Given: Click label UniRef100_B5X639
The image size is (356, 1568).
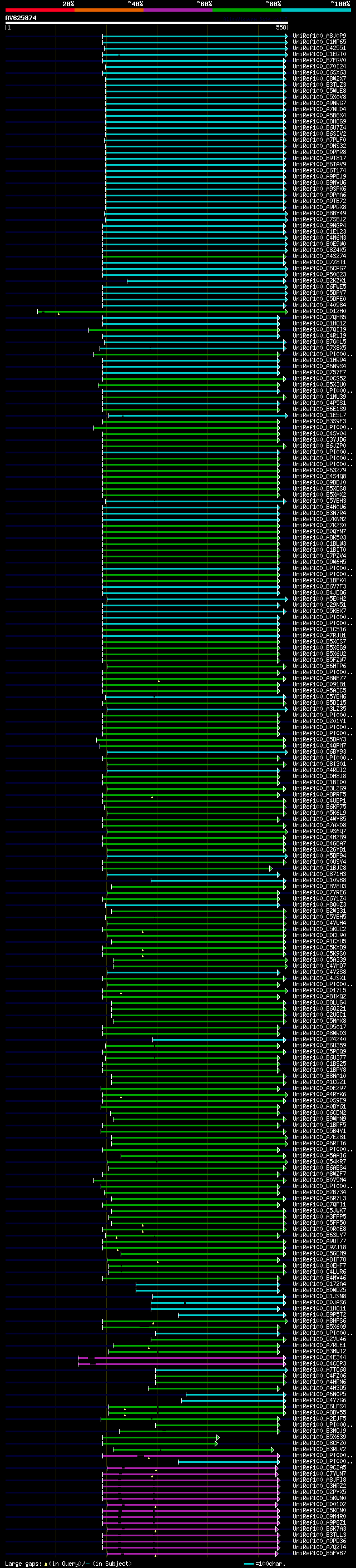Looking at the screenshot, I should coord(319,1437).
